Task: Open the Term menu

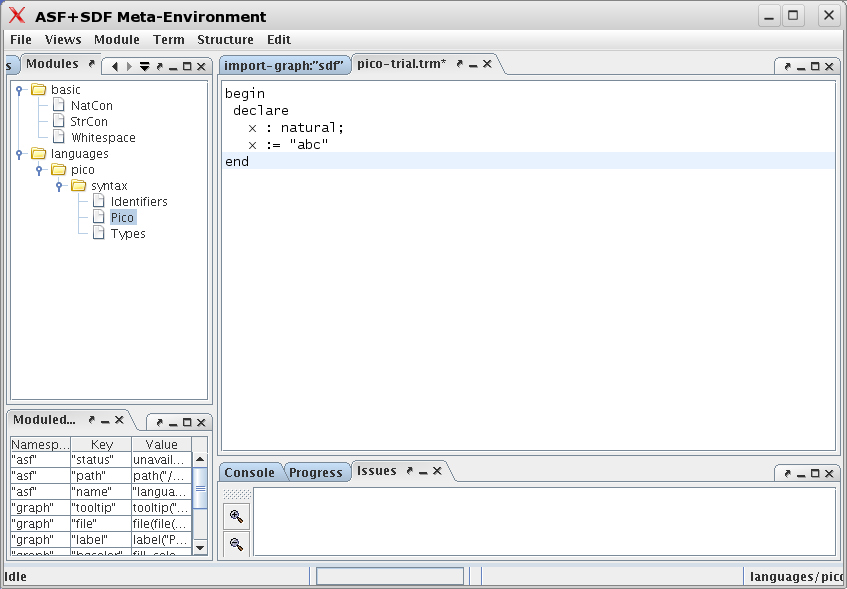Action: click(x=168, y=39)
